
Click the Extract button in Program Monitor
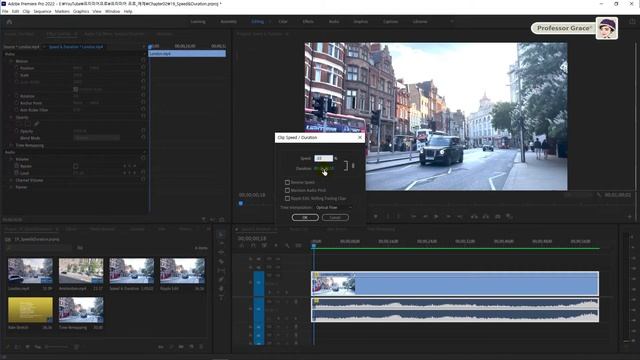click(x=486, y=216)
